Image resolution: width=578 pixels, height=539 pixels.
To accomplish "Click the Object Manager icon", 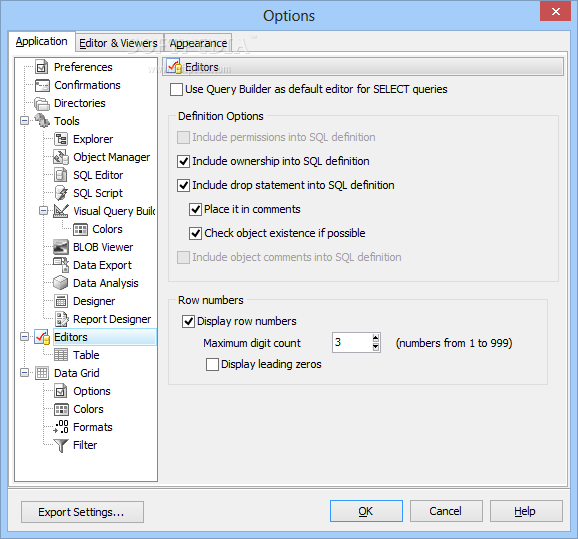I will pos(61,157).
